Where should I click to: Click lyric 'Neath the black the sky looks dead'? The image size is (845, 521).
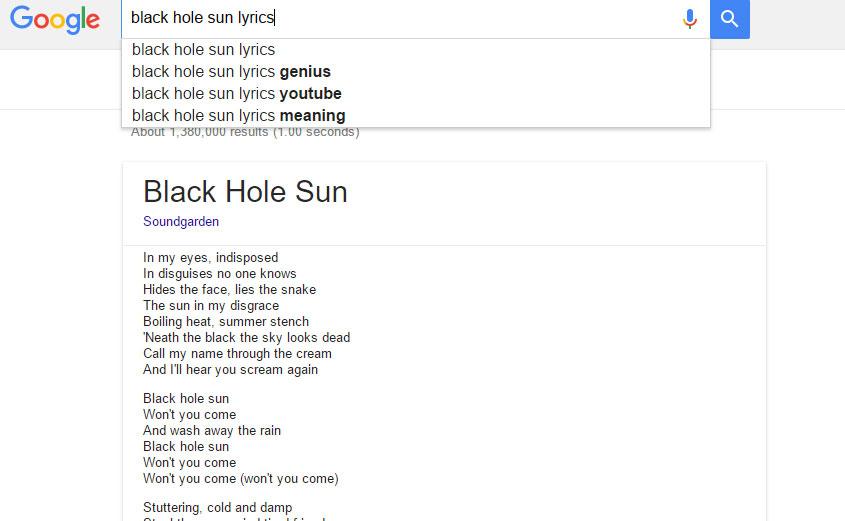(247, 338)
